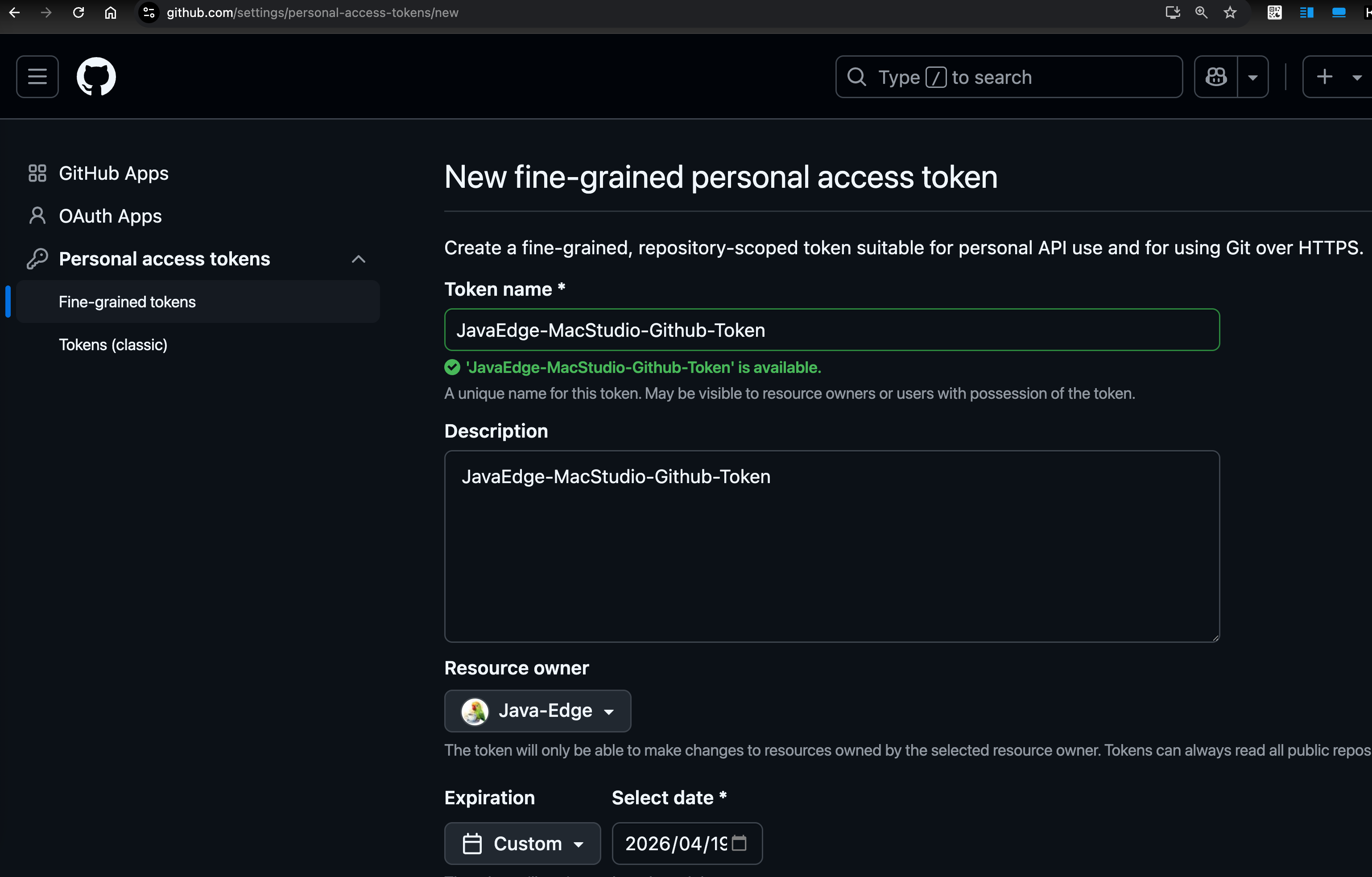The width and height of the screenshot is (1372, 877).
Task: Click the plus icon to create something new
Action: (1325, 76)
